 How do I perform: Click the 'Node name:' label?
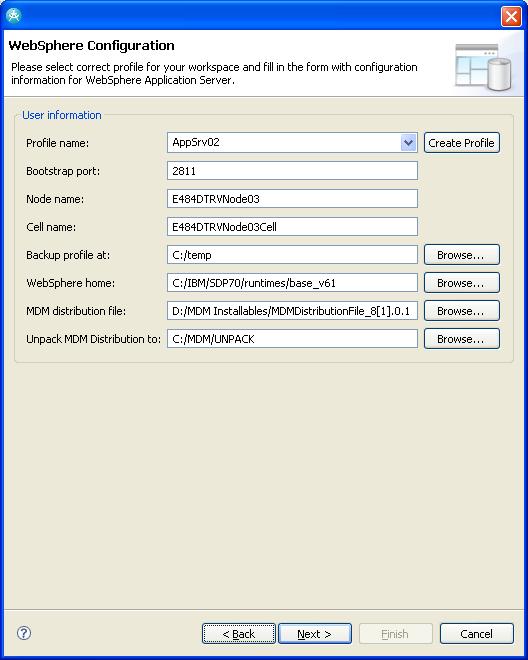[55, 199]
